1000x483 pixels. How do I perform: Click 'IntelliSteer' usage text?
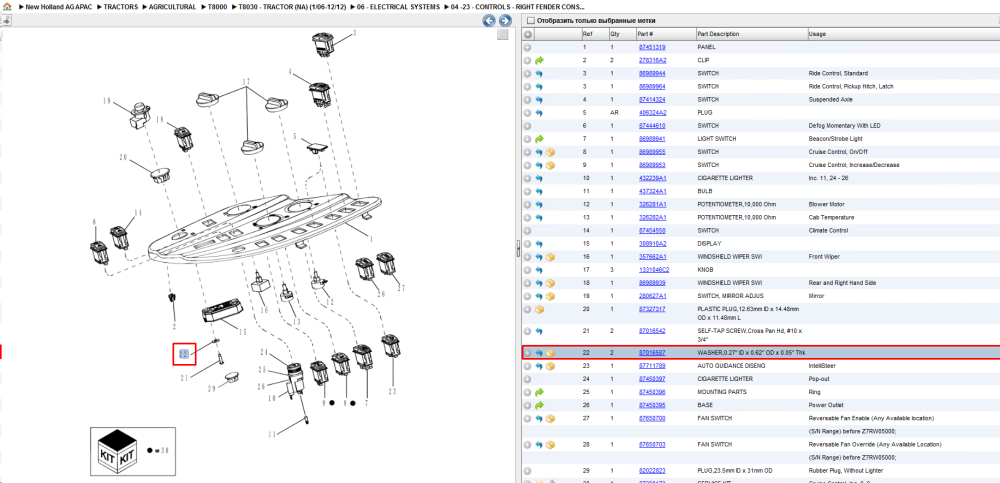point(822,366)
